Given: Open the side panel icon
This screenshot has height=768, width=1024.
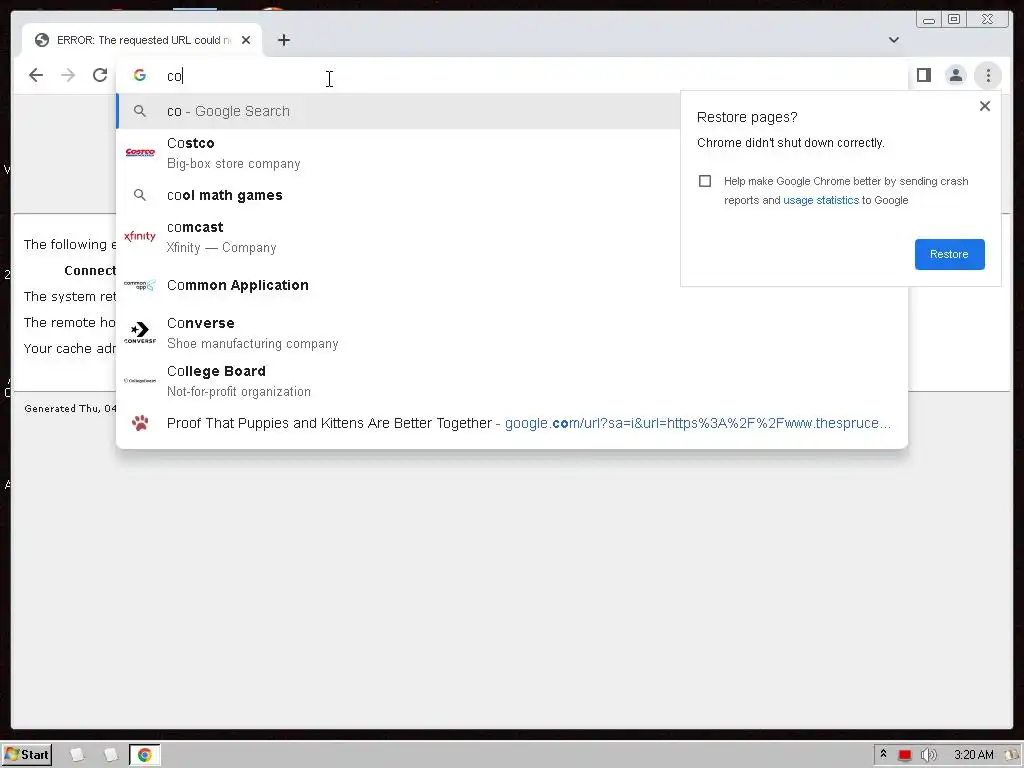Looking at the screenshot, I should point(923,75).
